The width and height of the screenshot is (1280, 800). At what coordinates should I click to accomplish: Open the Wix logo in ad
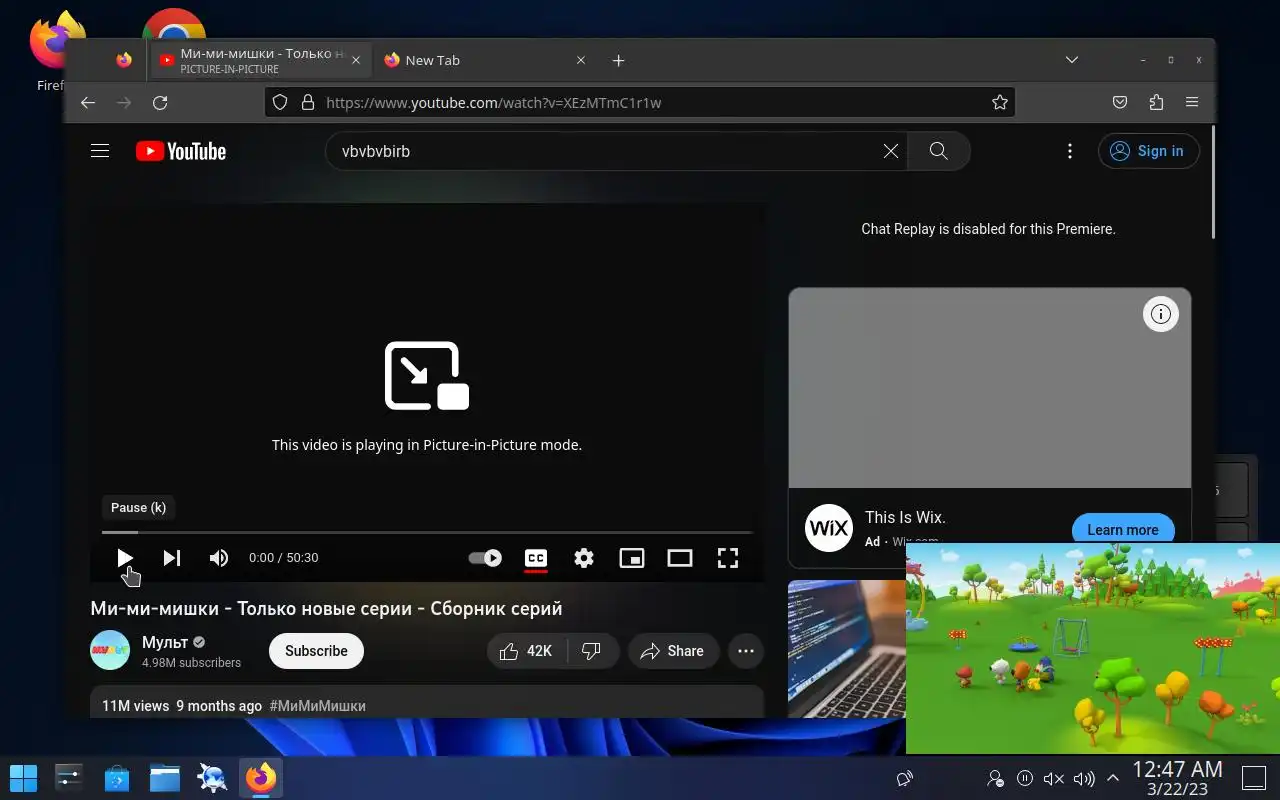[829, 527]
